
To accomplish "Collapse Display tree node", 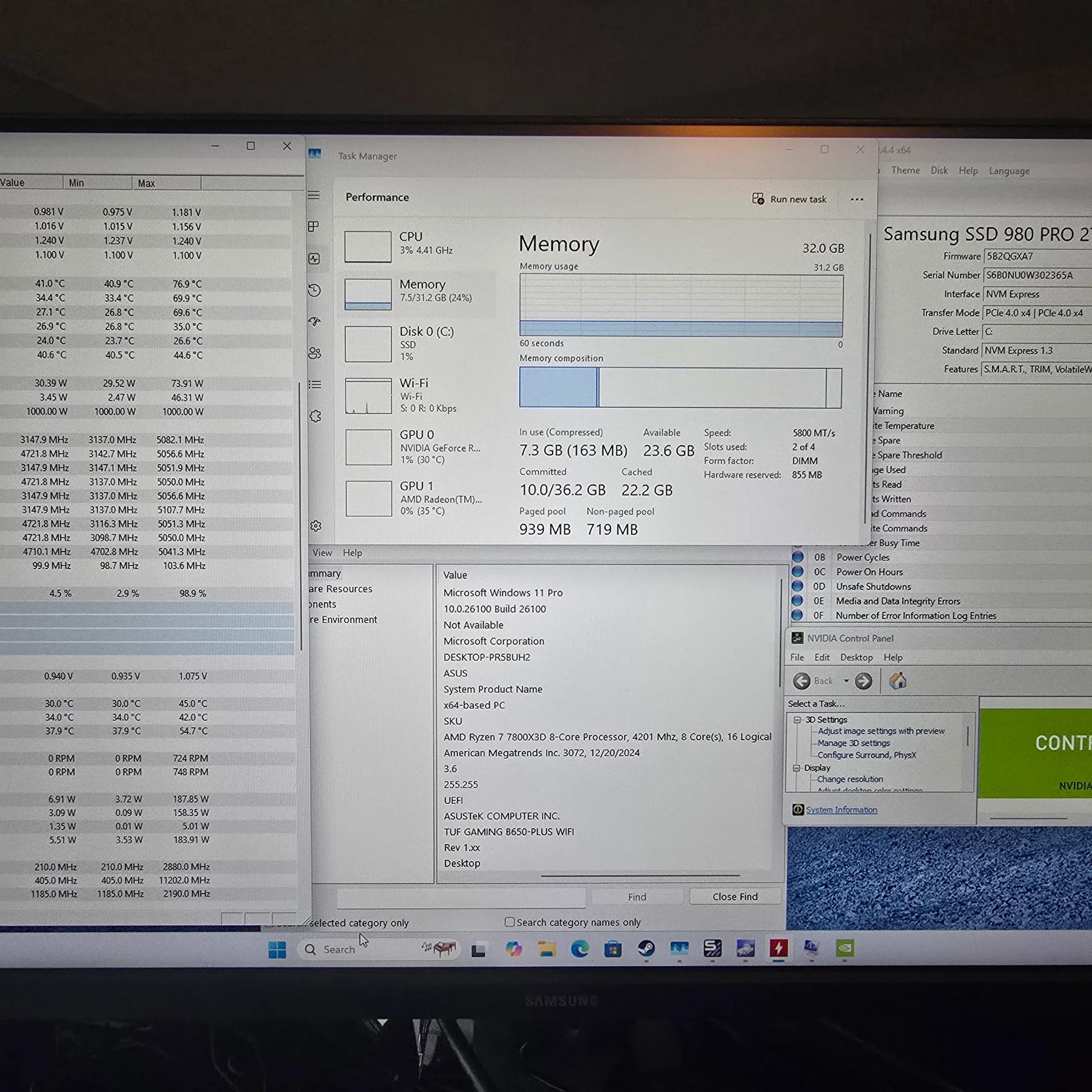I will pos(797,768).
